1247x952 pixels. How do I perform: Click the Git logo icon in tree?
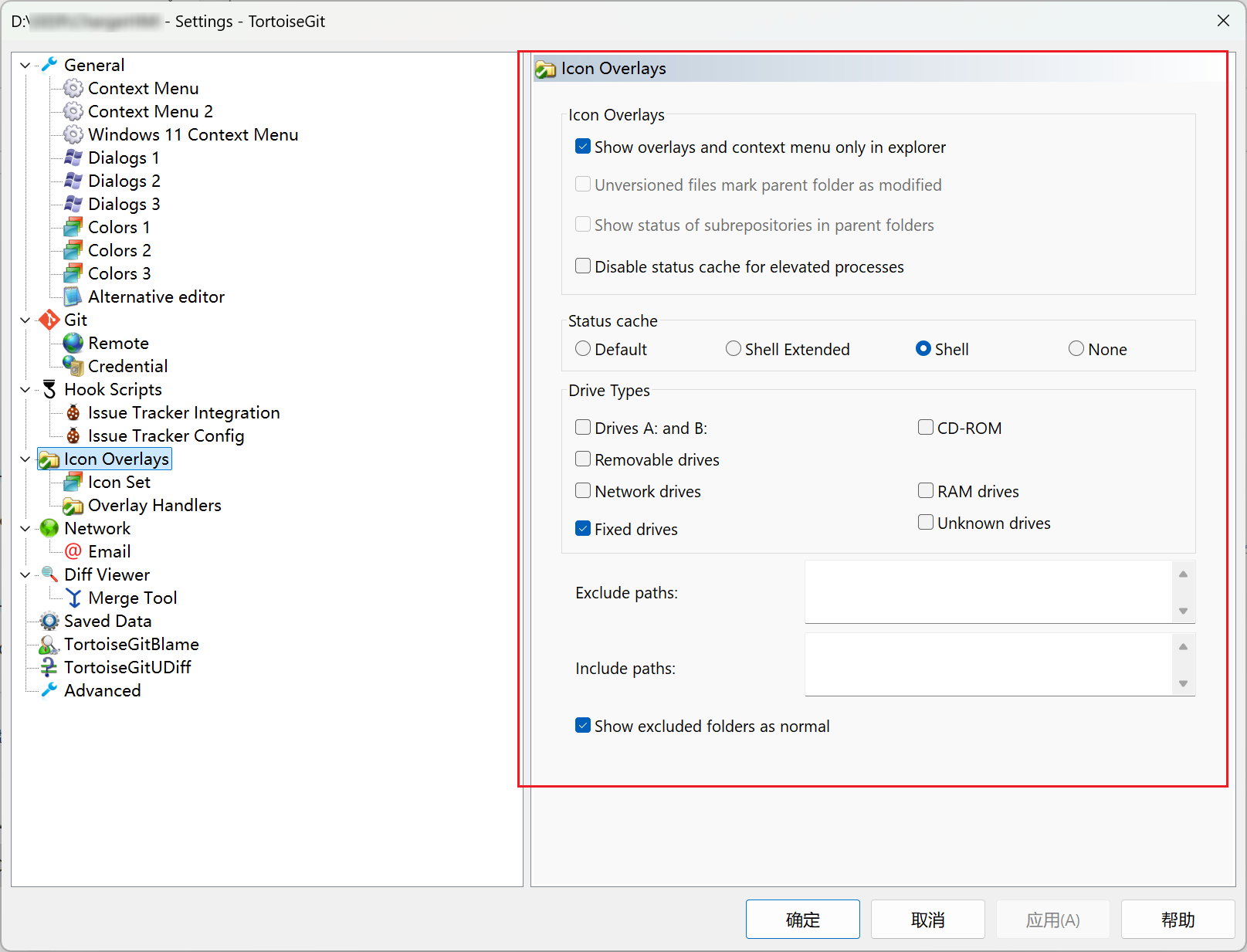click(x=49, y=320)
